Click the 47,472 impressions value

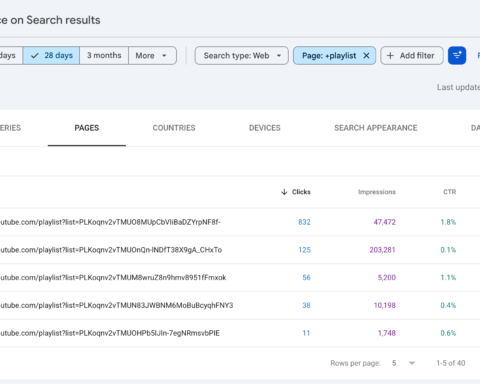(384, 222)
